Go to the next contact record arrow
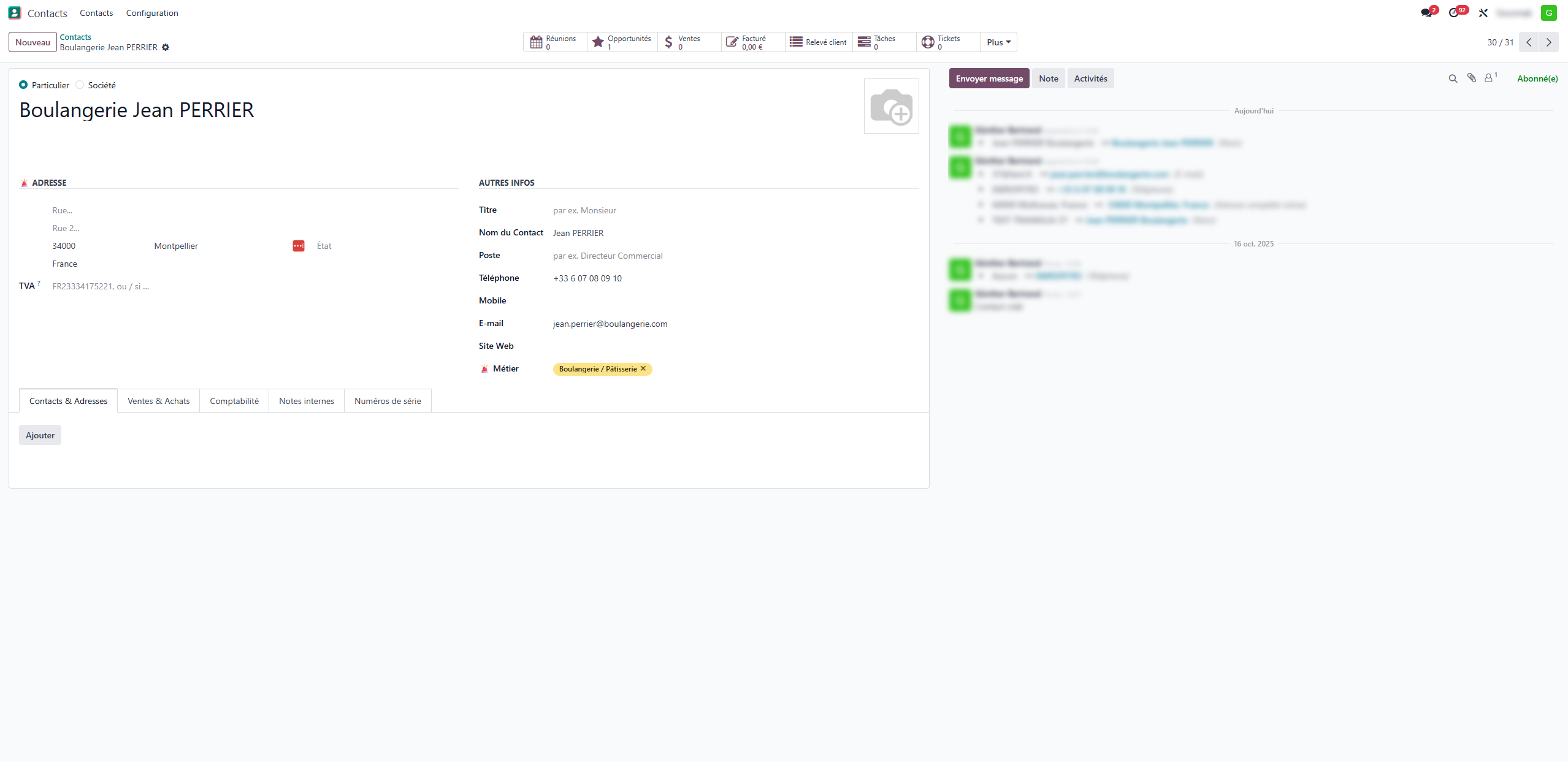The height and width of the screenshot is (762, 1568). tap(1548, 42)
